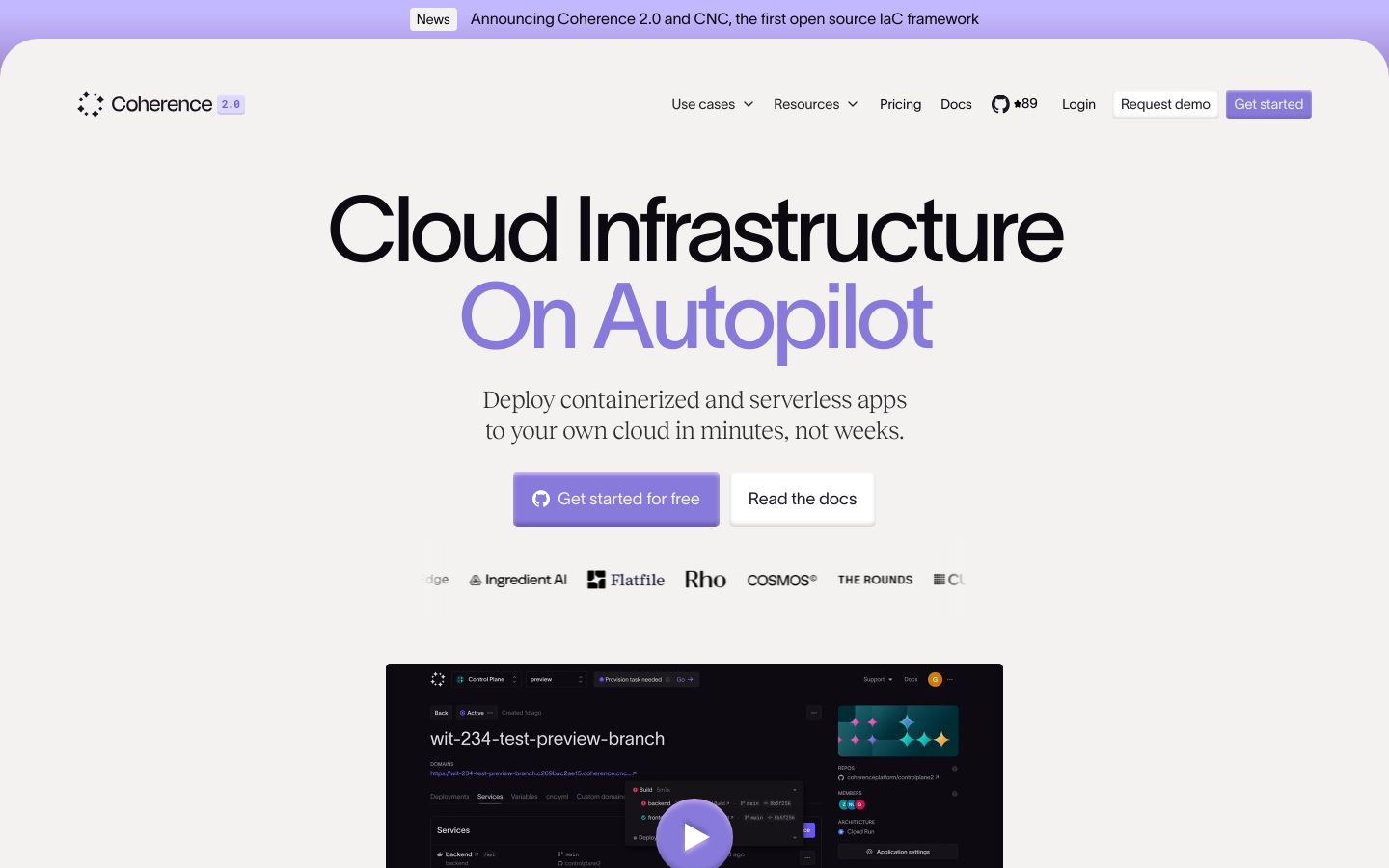This screenshot has height=868, width=1389.
Task: Click the News badge in banner
Action: click(x=433, y=19)
